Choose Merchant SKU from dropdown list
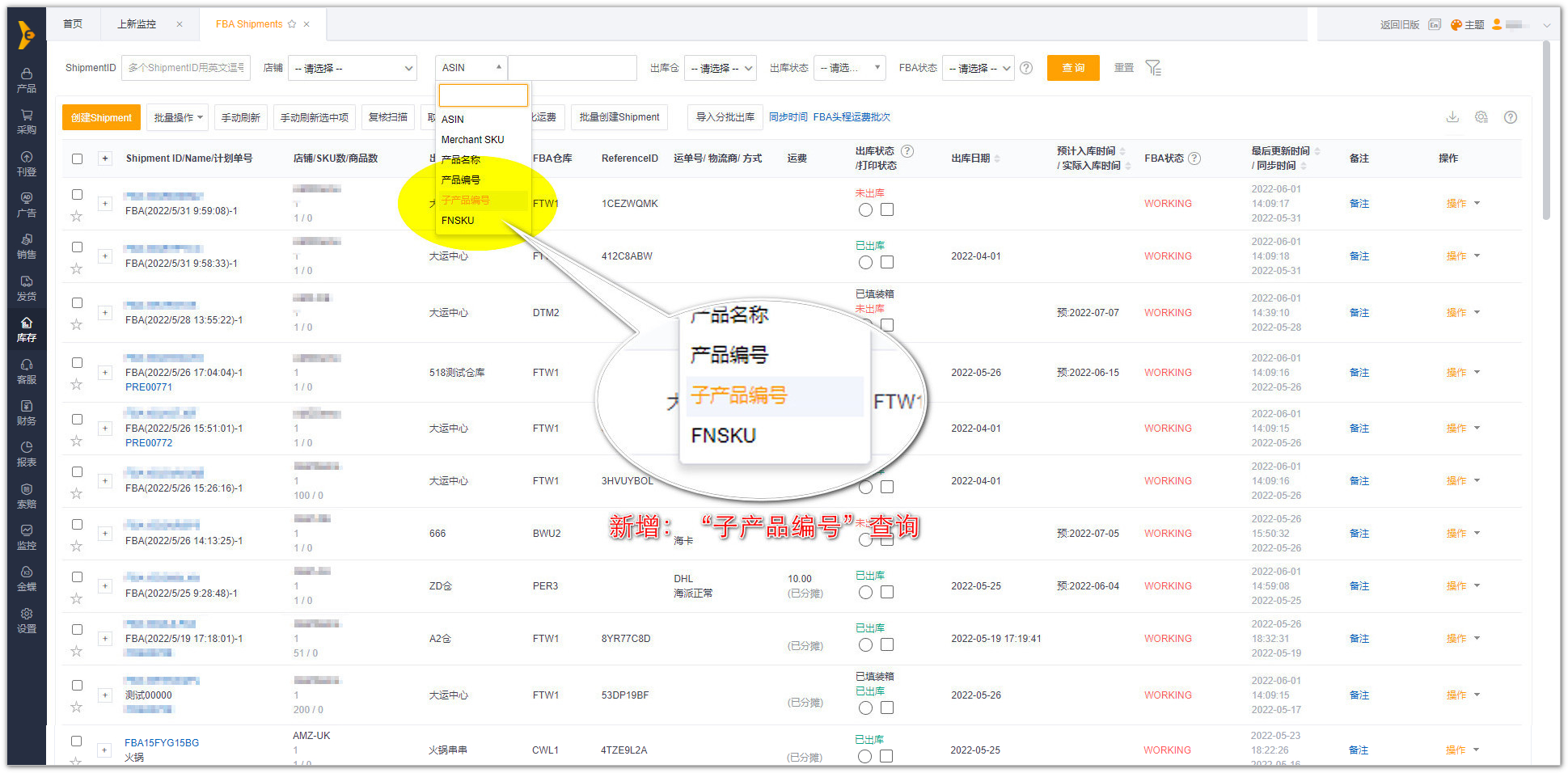 (x=484, y=140)
